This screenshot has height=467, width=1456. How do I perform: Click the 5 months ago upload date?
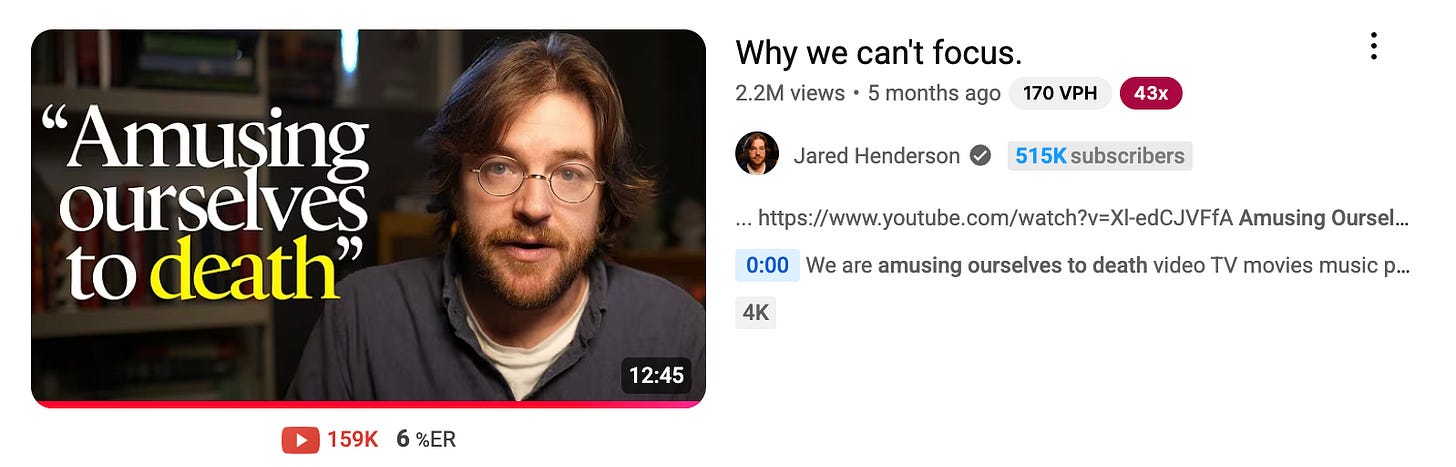(934, 93)
